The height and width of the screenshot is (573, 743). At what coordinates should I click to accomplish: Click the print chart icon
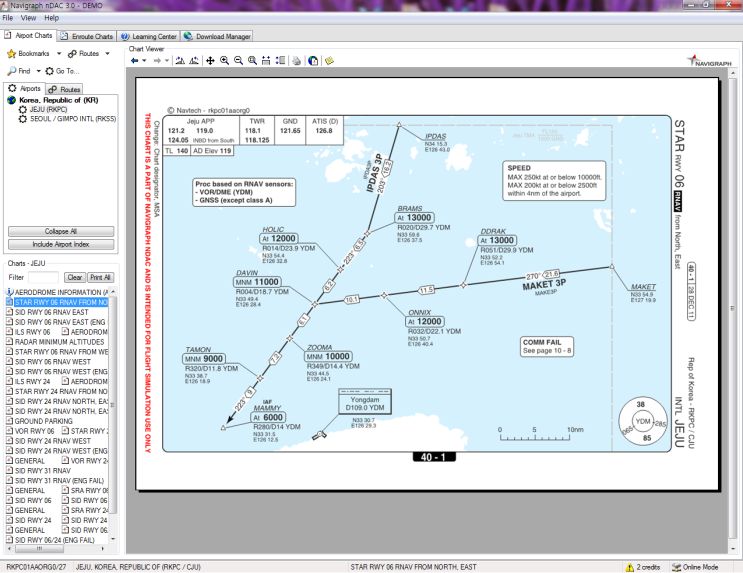point(296,61)
